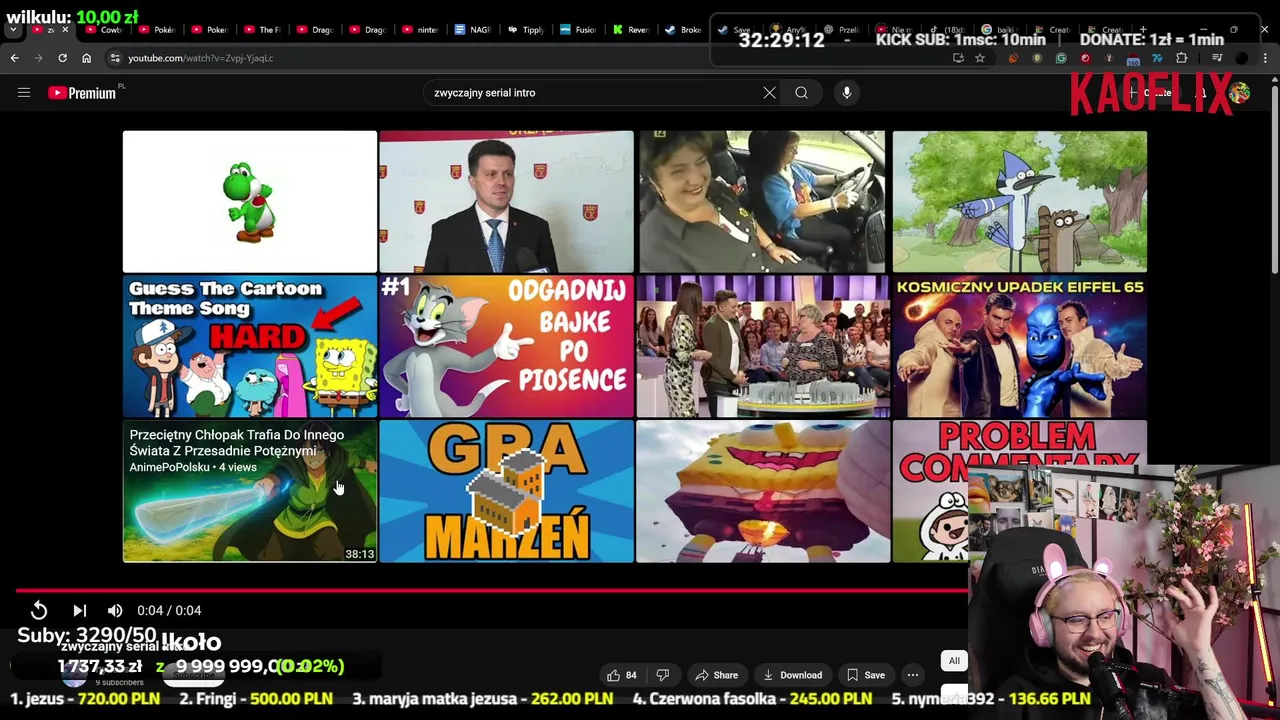Clear the search box with X
This screenshot has height=720, width=1280.
(x=769, y=93)
